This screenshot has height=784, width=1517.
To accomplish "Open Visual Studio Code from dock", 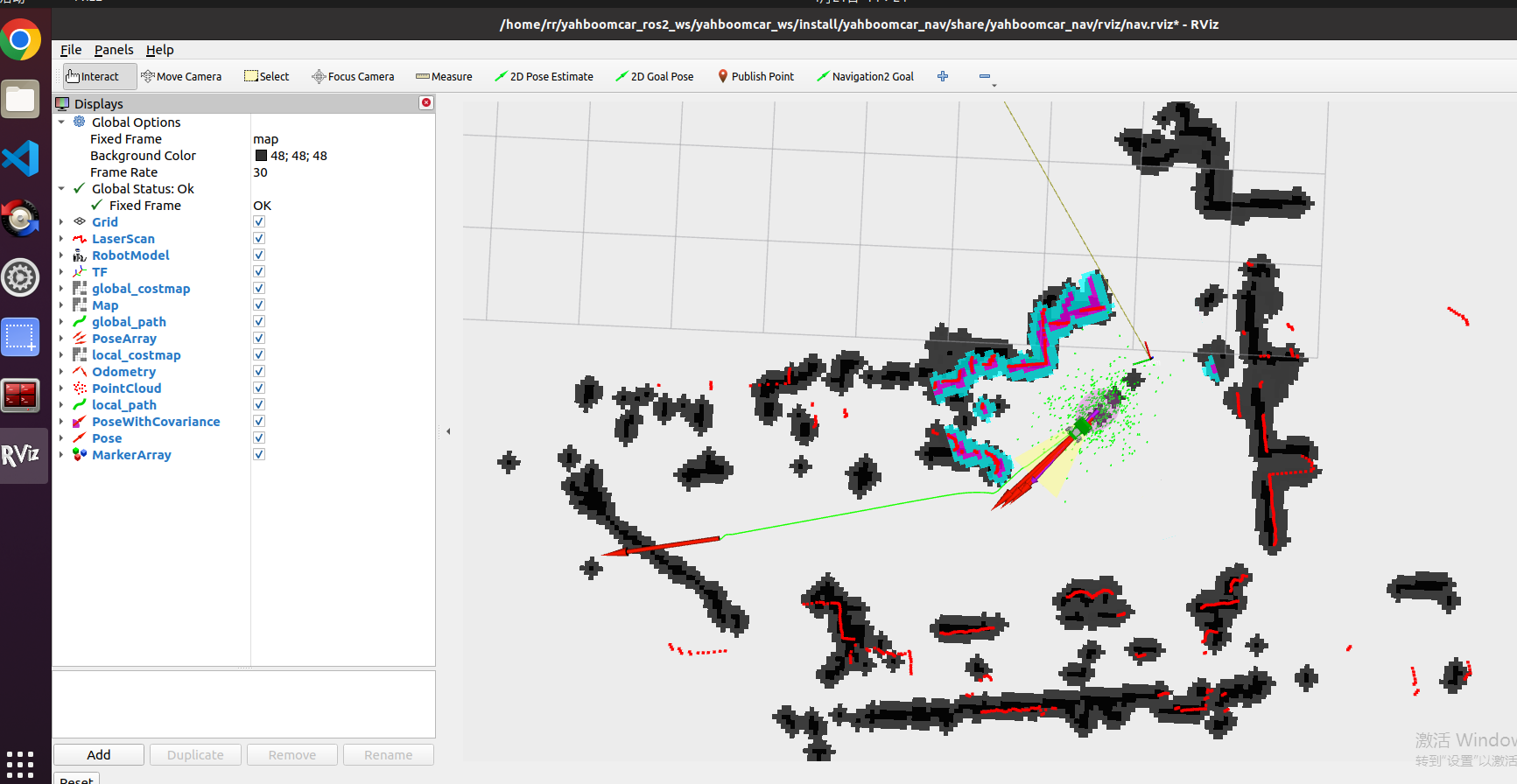I will coord(21,158).
